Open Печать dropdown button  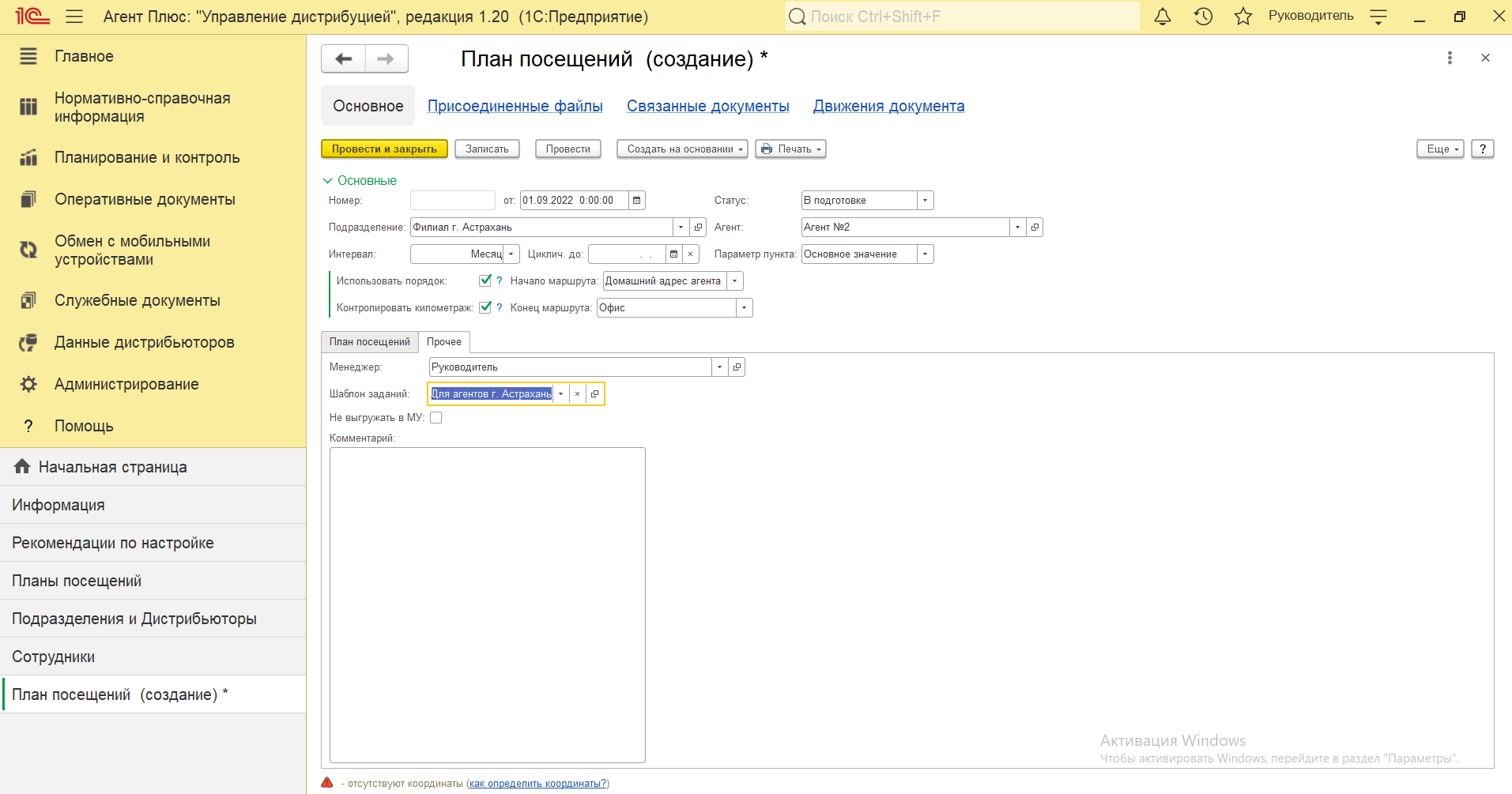790,149
